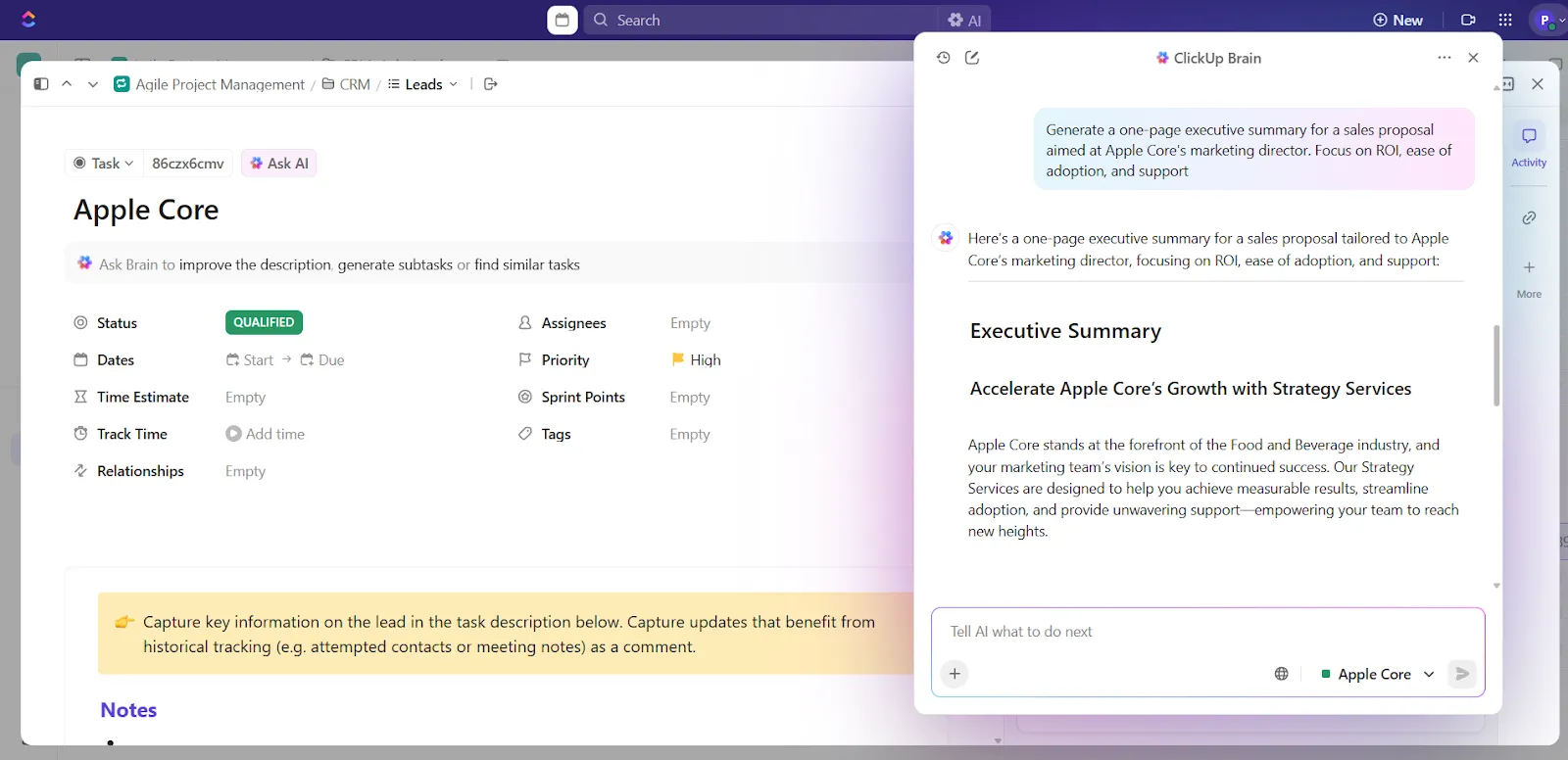Toggle the sidebar layout icon

[x=41, y=84]
